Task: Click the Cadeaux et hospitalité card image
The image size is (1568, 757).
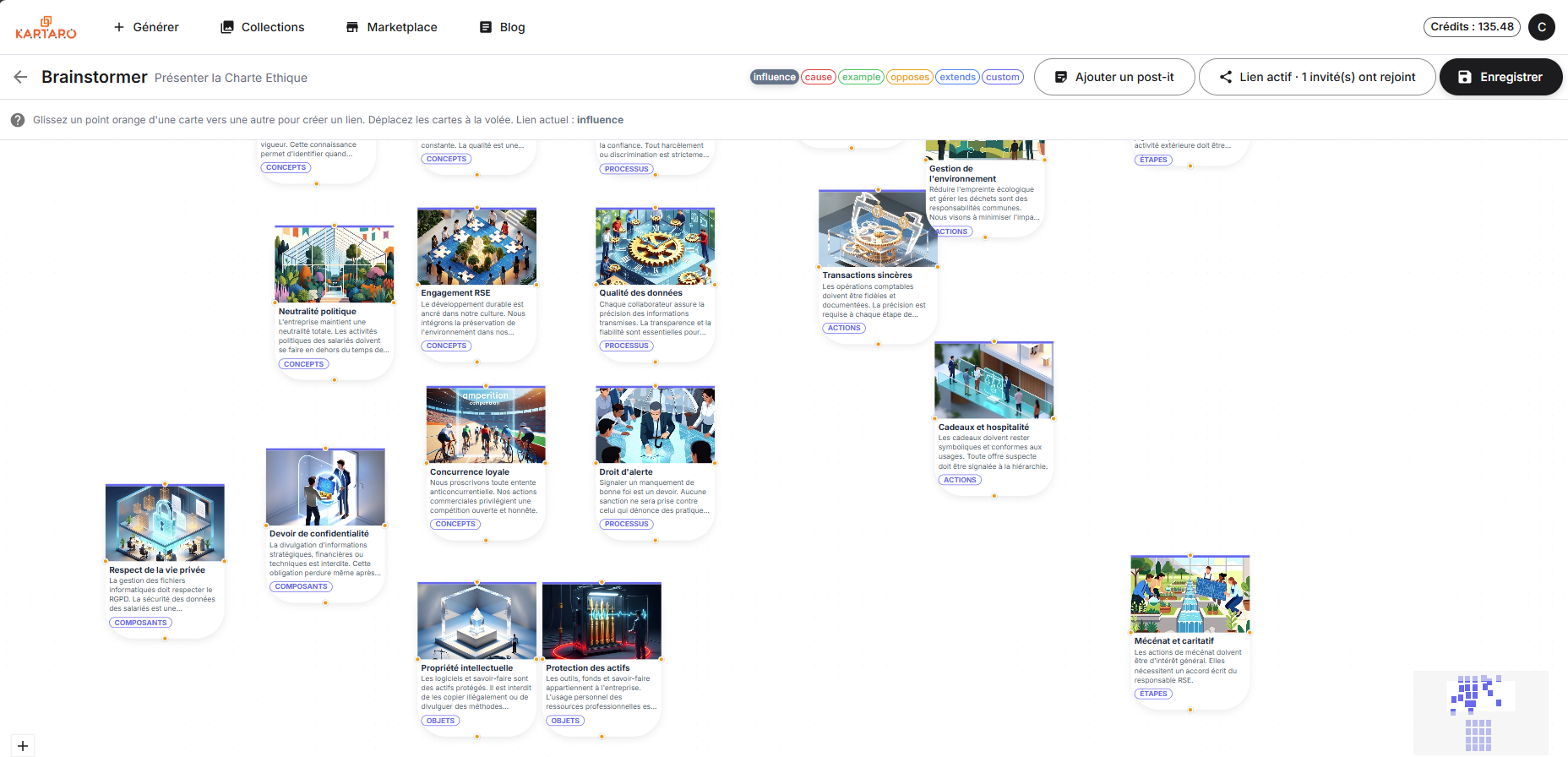Action: click(x=994, y=380)
